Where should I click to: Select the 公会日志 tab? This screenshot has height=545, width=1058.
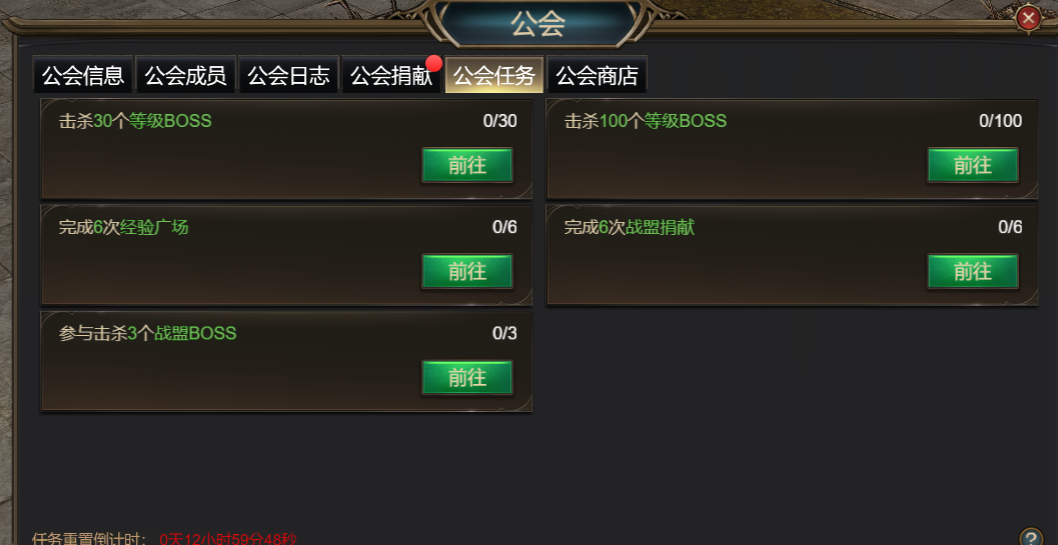click(x=288, y=76)
